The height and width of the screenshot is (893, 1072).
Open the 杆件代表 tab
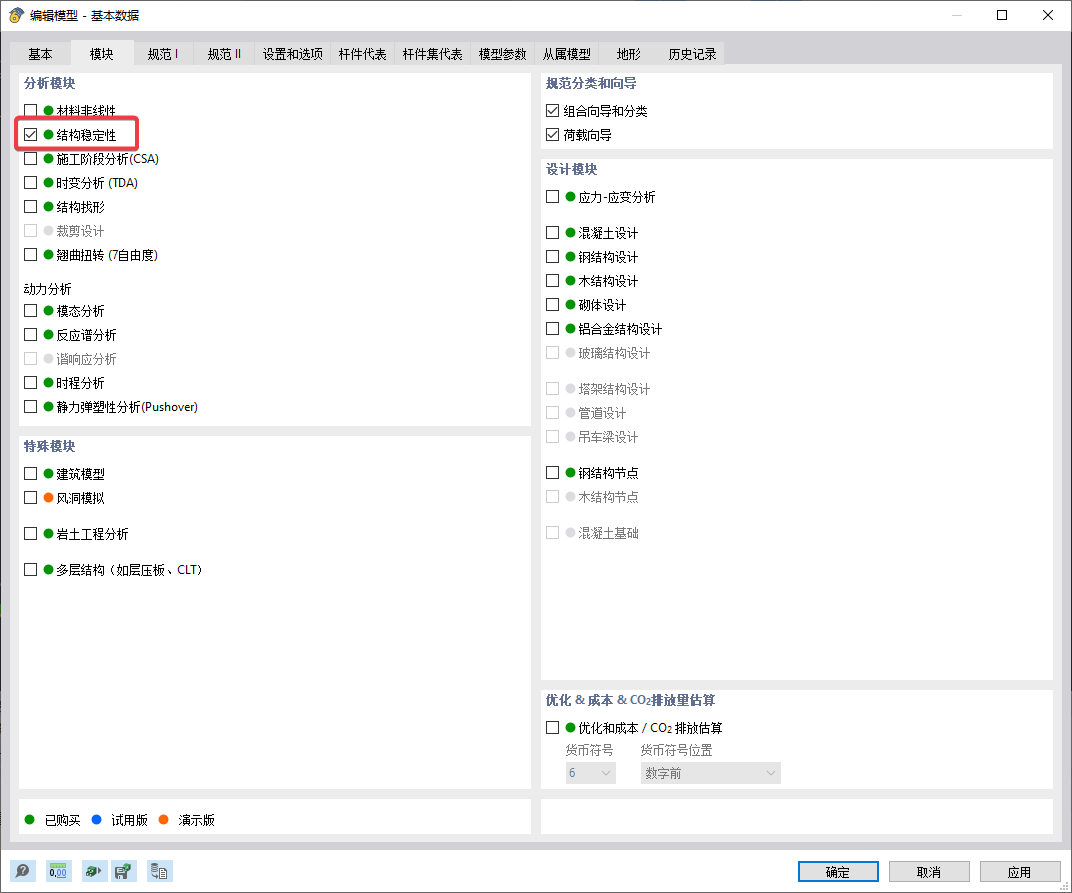point(362,53)
